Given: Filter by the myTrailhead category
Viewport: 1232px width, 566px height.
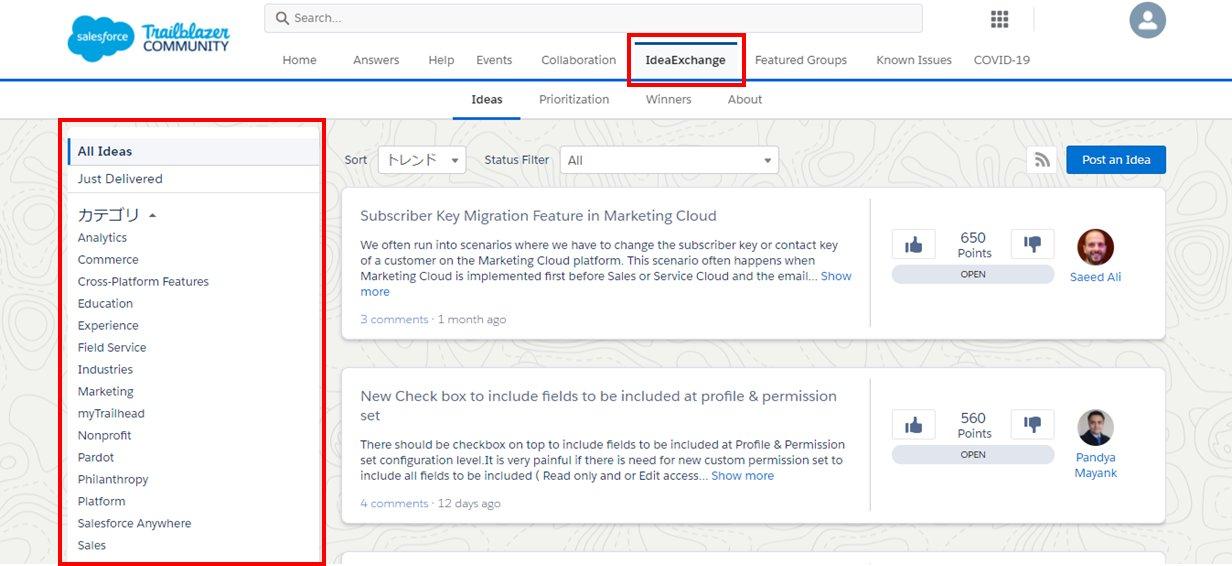Looking at the screenshot, I should tap(111, 414).
